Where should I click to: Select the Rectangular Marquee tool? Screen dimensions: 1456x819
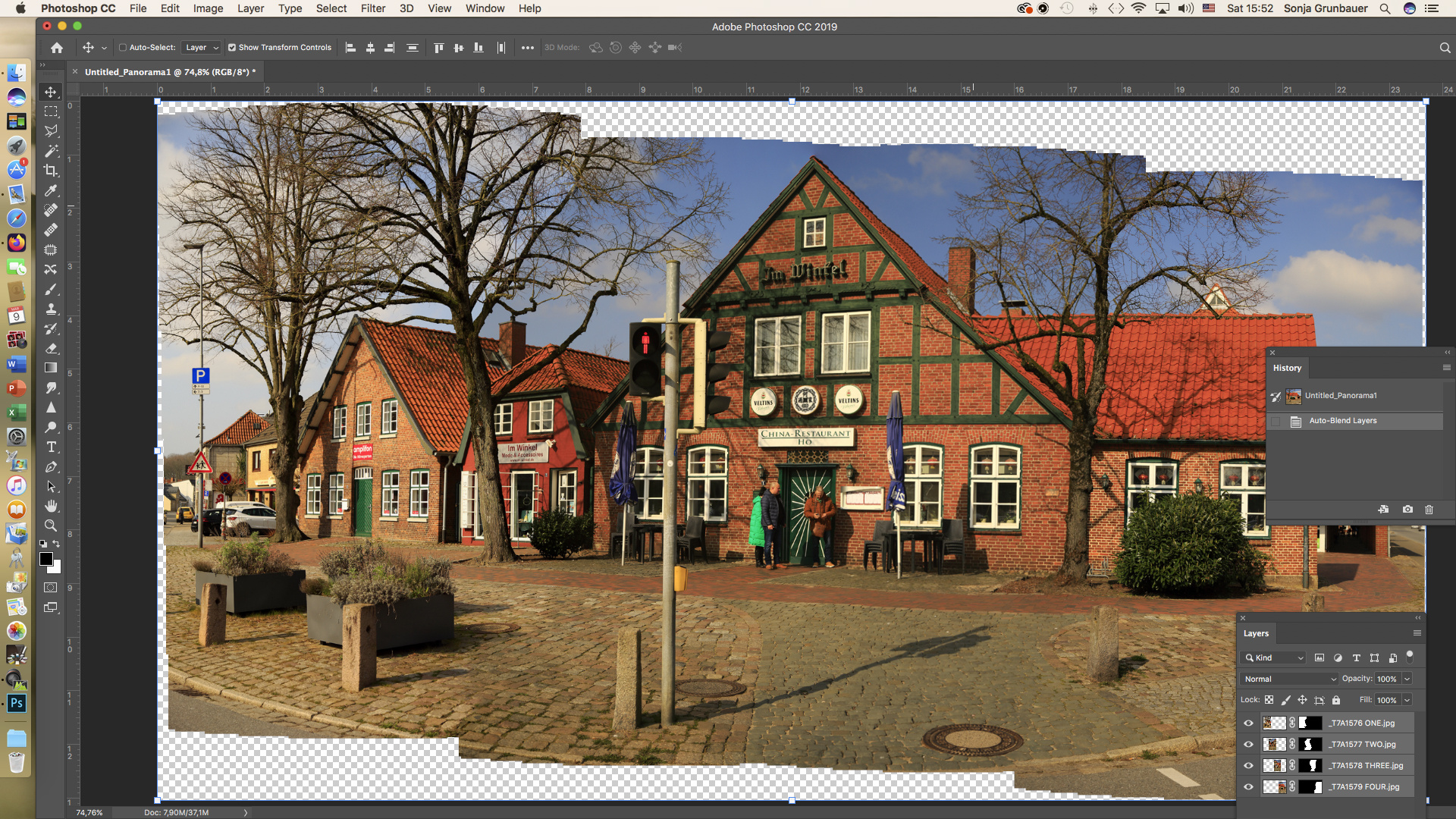[x=51, y=111]
